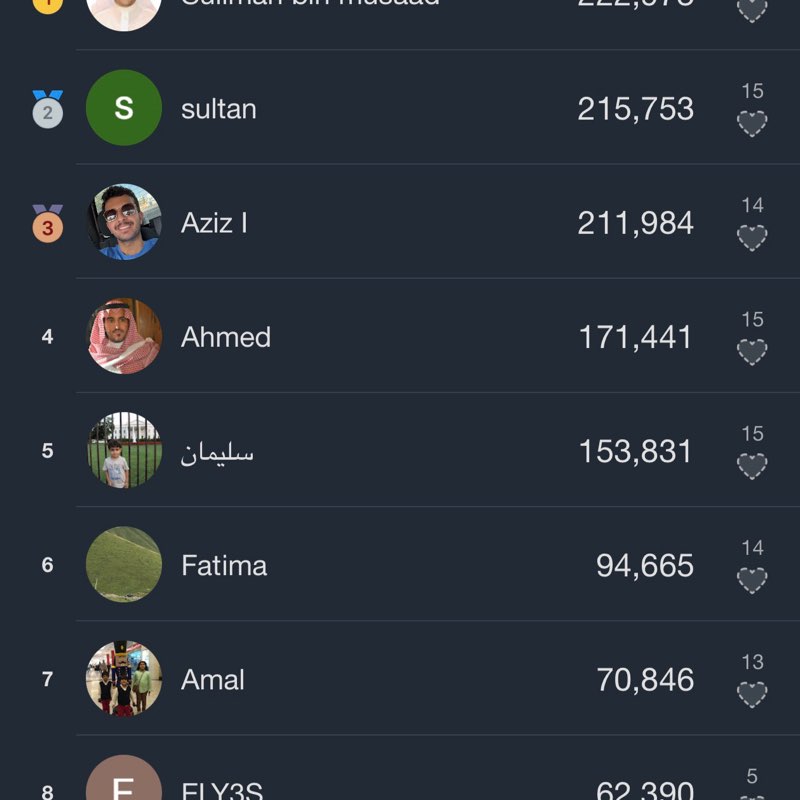
Task: Like Fatima's entry with the heart icon
Action: (x=752, y=579)
